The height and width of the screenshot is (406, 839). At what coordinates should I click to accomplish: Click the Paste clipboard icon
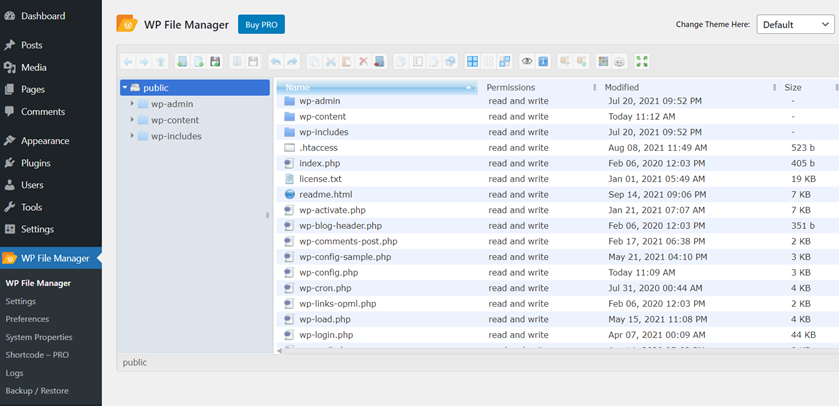coord(347,62)
